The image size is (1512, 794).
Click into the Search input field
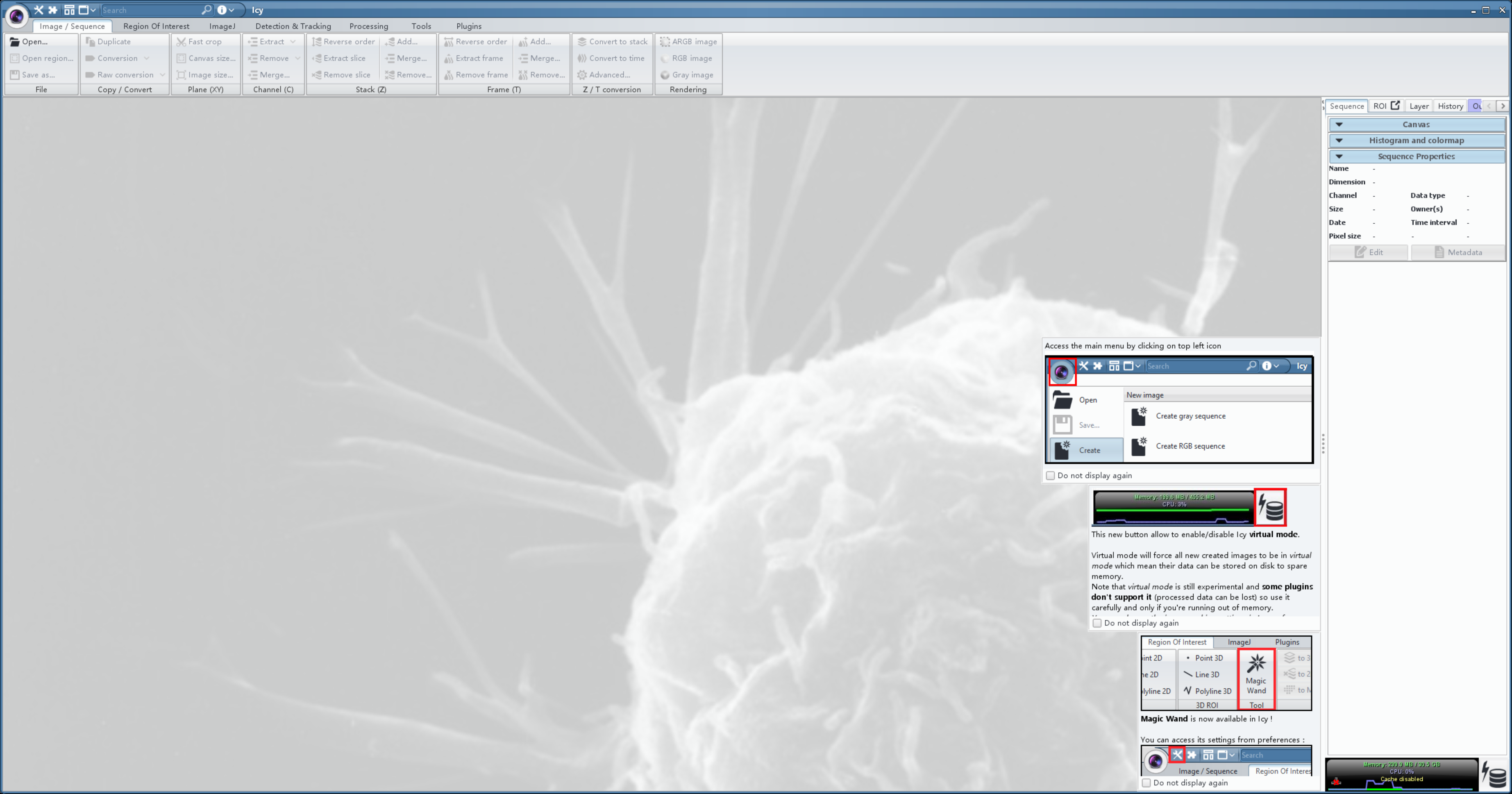pos(150,10)
